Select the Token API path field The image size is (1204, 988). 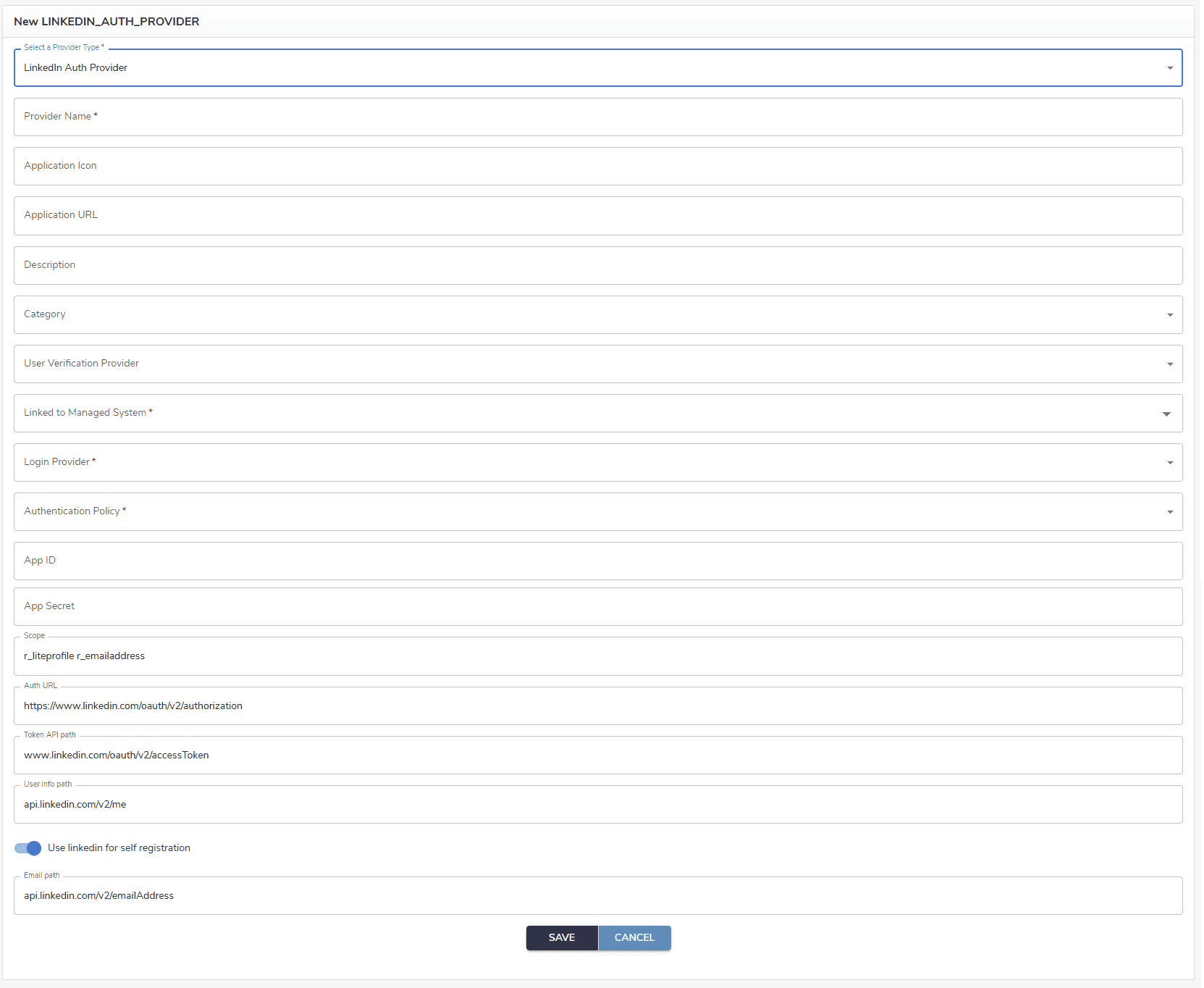[x=597, y=755]
